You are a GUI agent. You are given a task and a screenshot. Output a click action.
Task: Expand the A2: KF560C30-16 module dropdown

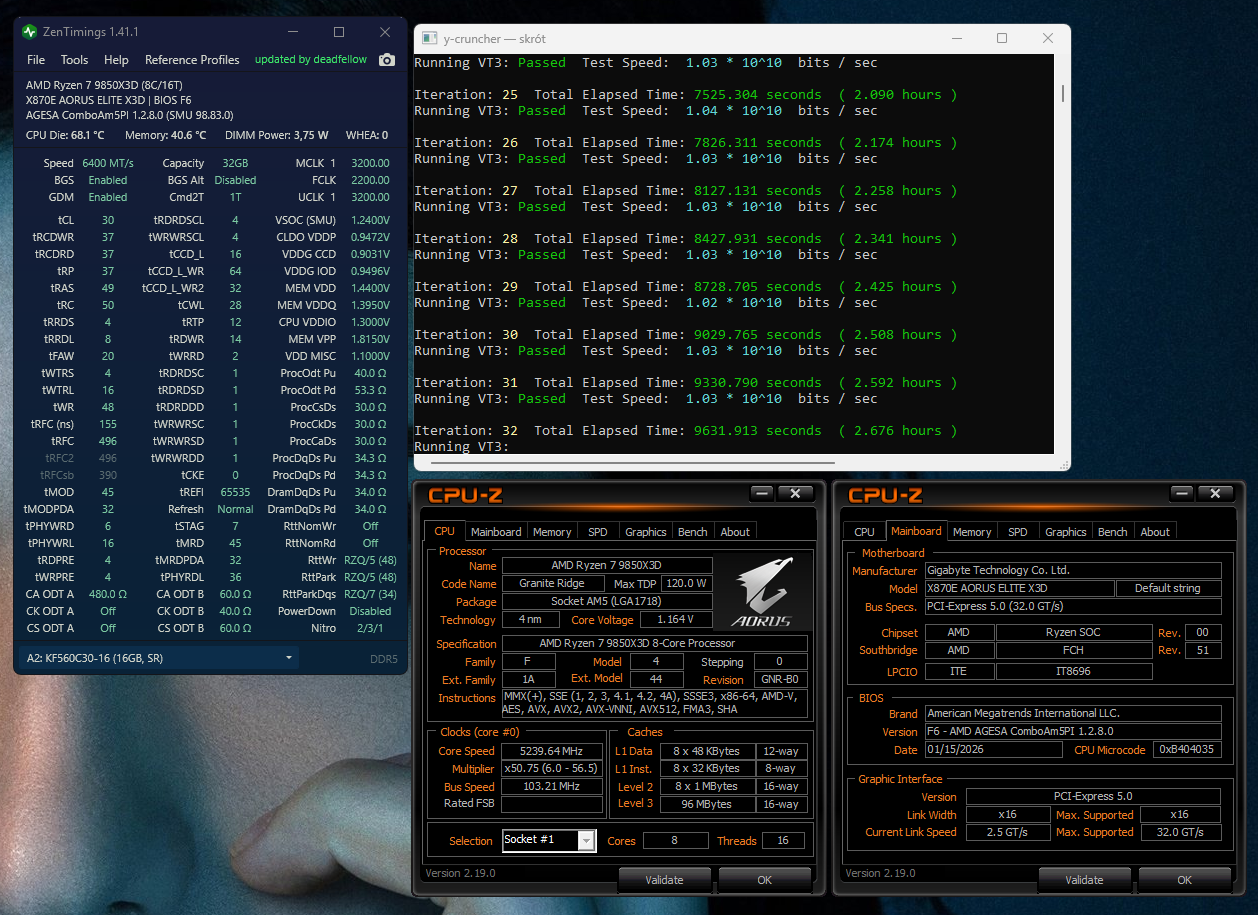click(159, 658)
